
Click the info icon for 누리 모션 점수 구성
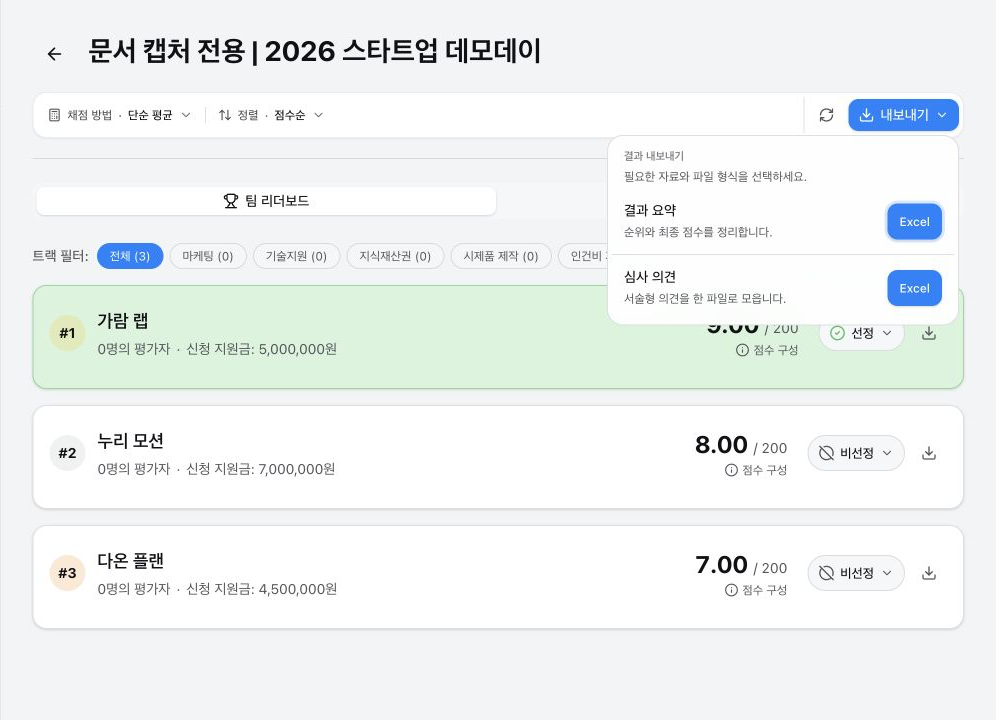[731, 470]
